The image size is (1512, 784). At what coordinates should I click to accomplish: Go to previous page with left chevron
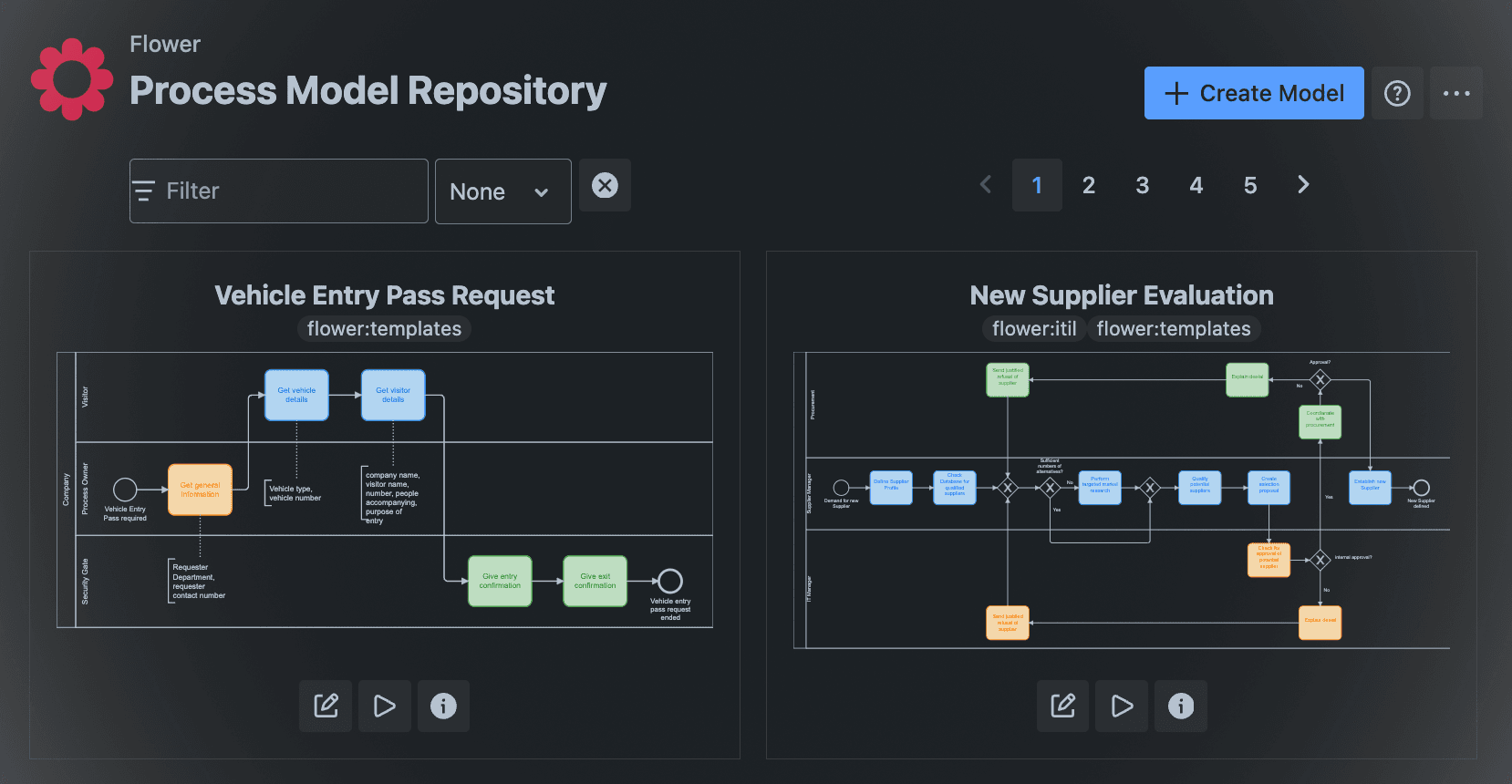click(x=986, y=185)
